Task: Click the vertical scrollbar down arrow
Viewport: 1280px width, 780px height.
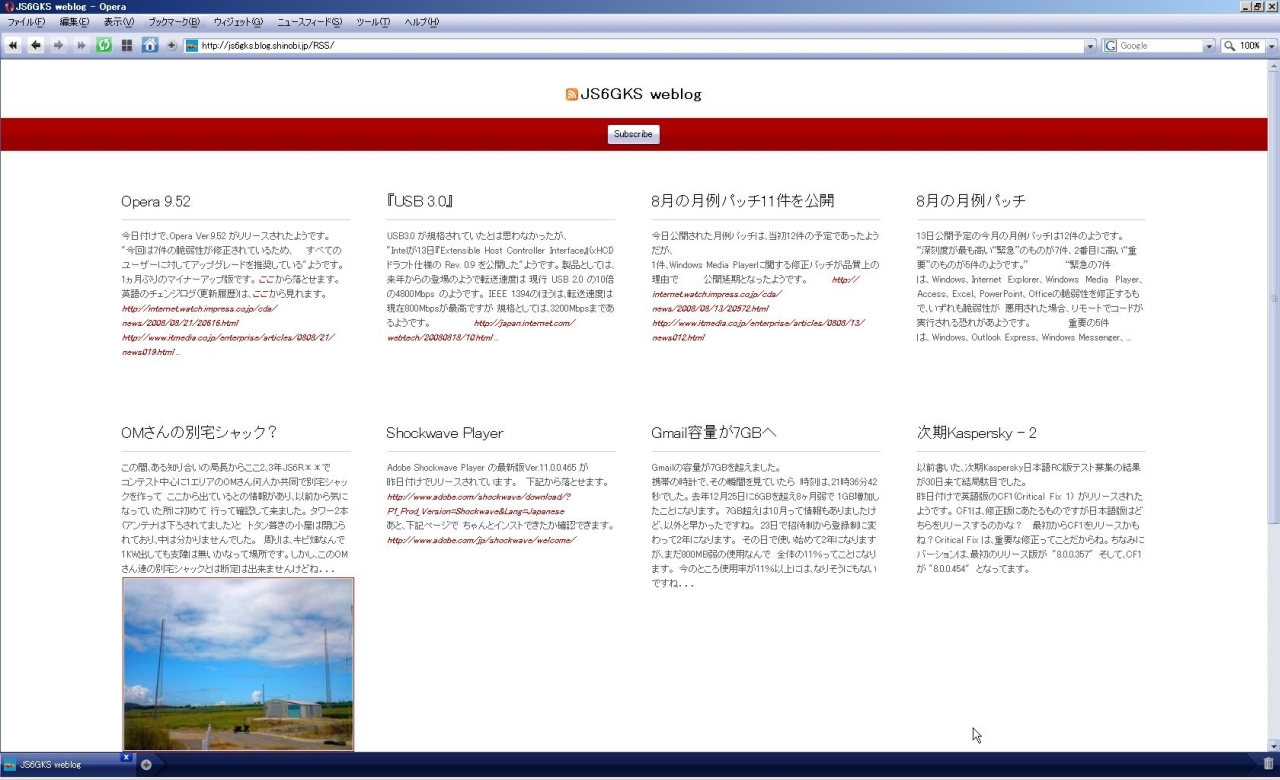Action: pyautogui.click(x=1273, y=745)
